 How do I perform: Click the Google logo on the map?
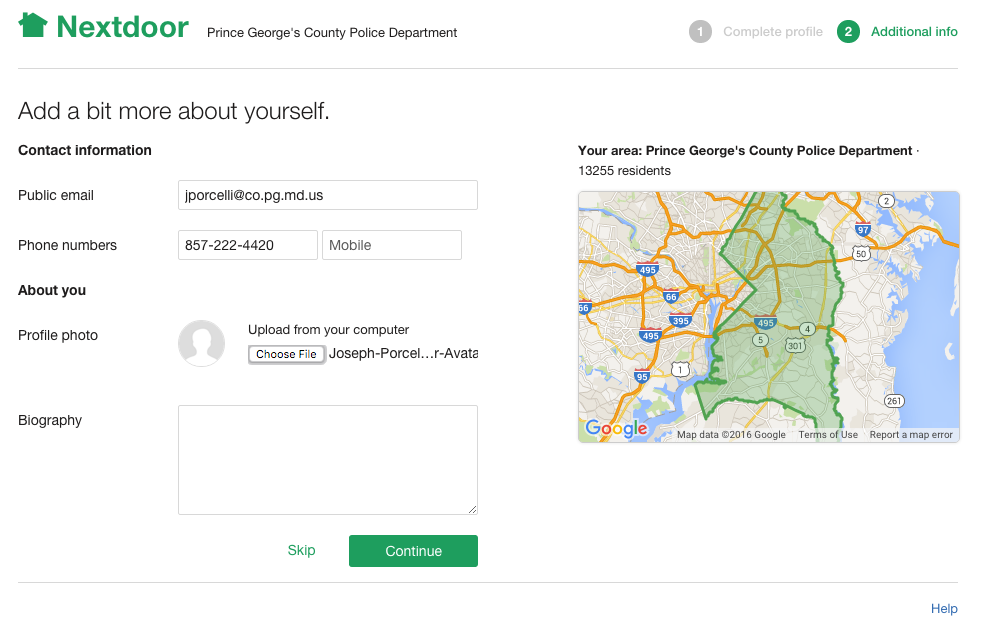618,429
